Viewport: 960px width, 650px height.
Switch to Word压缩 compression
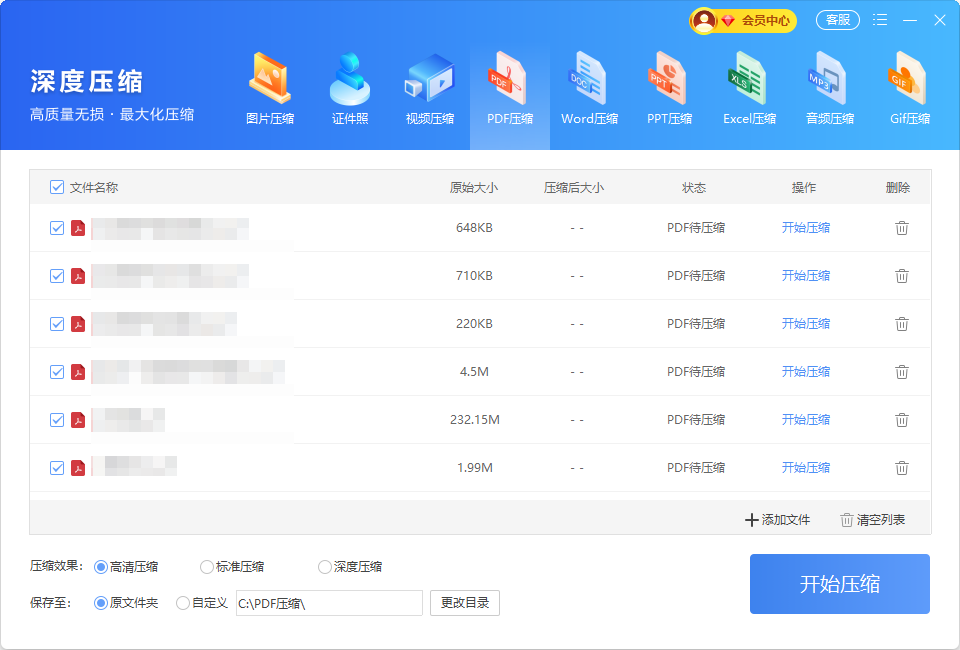pos(590,90)
